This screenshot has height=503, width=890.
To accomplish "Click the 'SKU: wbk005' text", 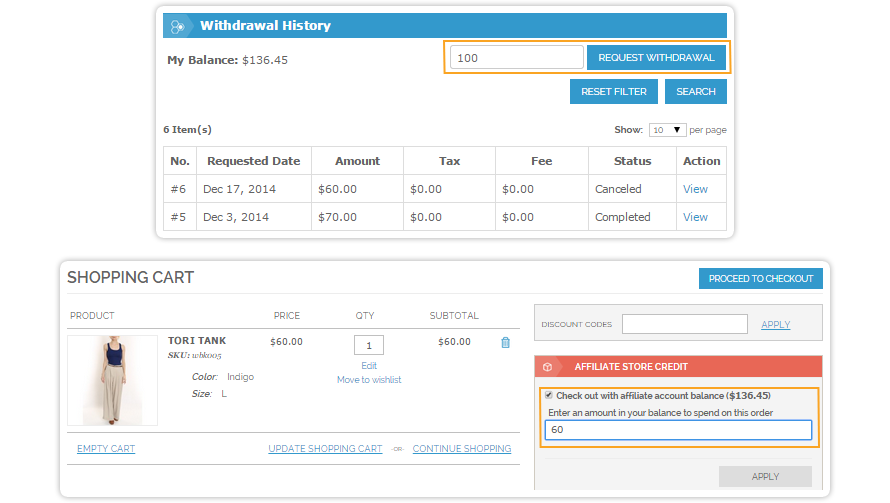I will coord(195,355).
